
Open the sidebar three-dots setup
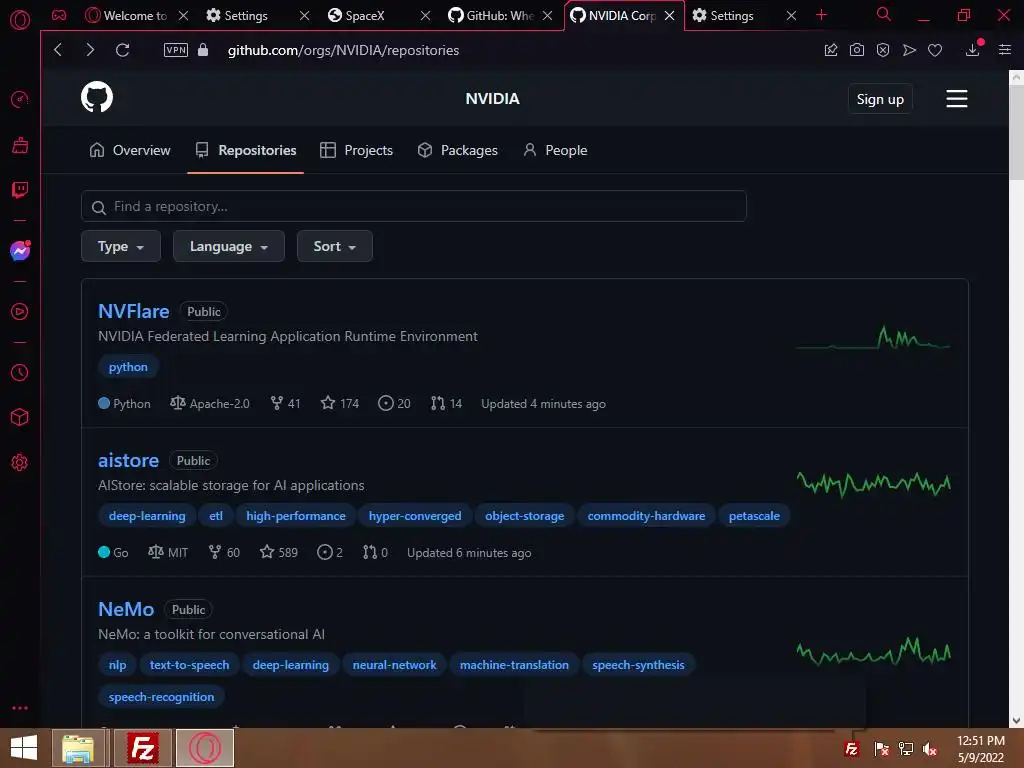[20, 708]
